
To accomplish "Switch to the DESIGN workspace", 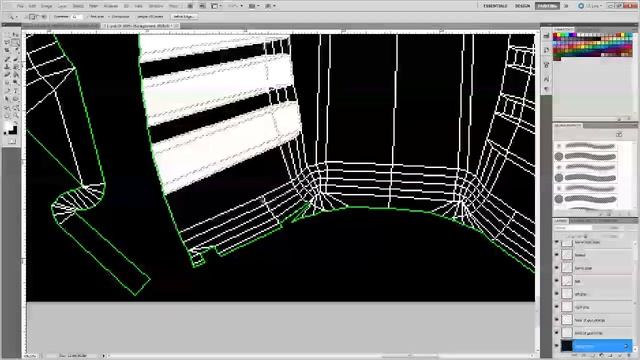I will coord(522,6).
